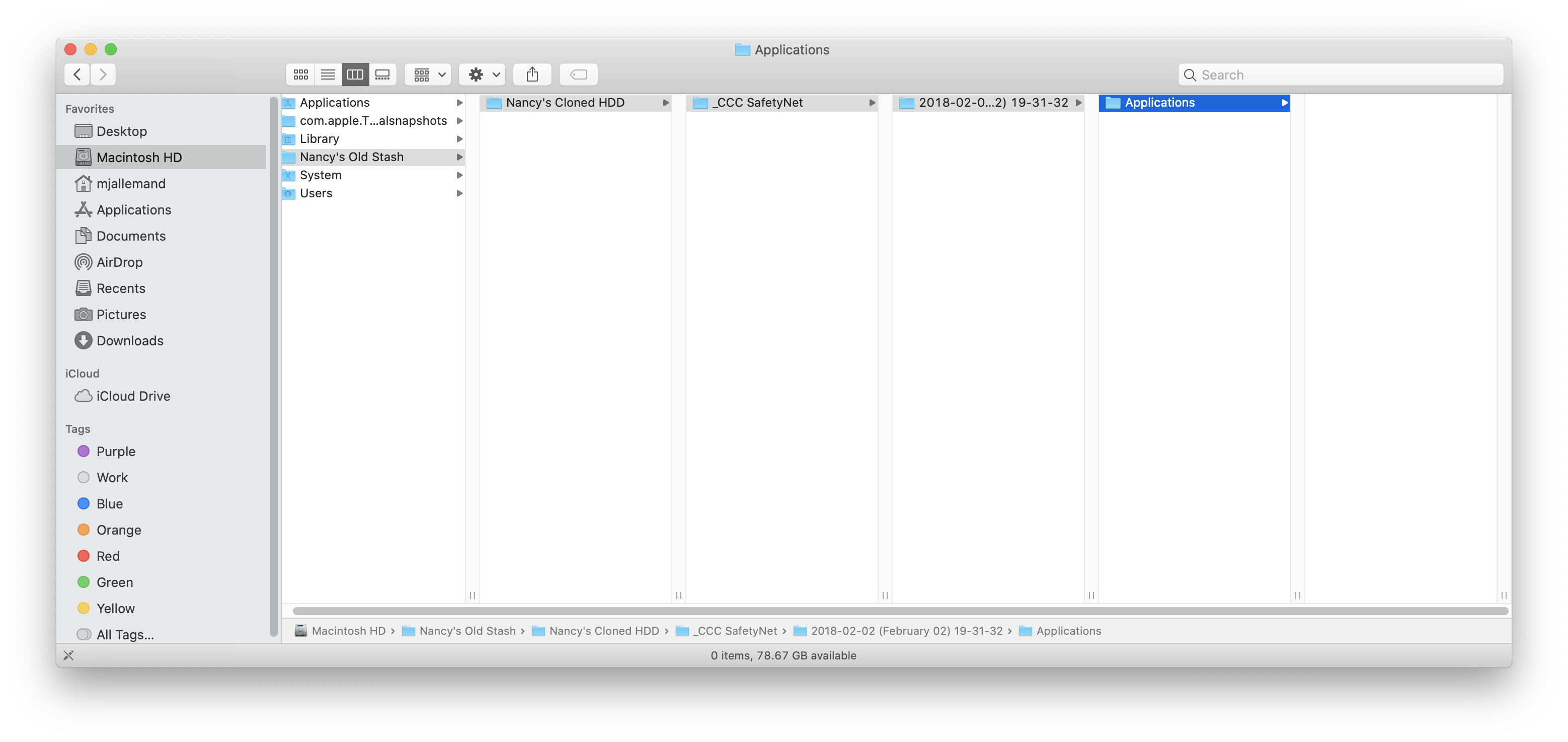Click in the Search field
Screen dimensions: 1568x742
[1339, 75]
